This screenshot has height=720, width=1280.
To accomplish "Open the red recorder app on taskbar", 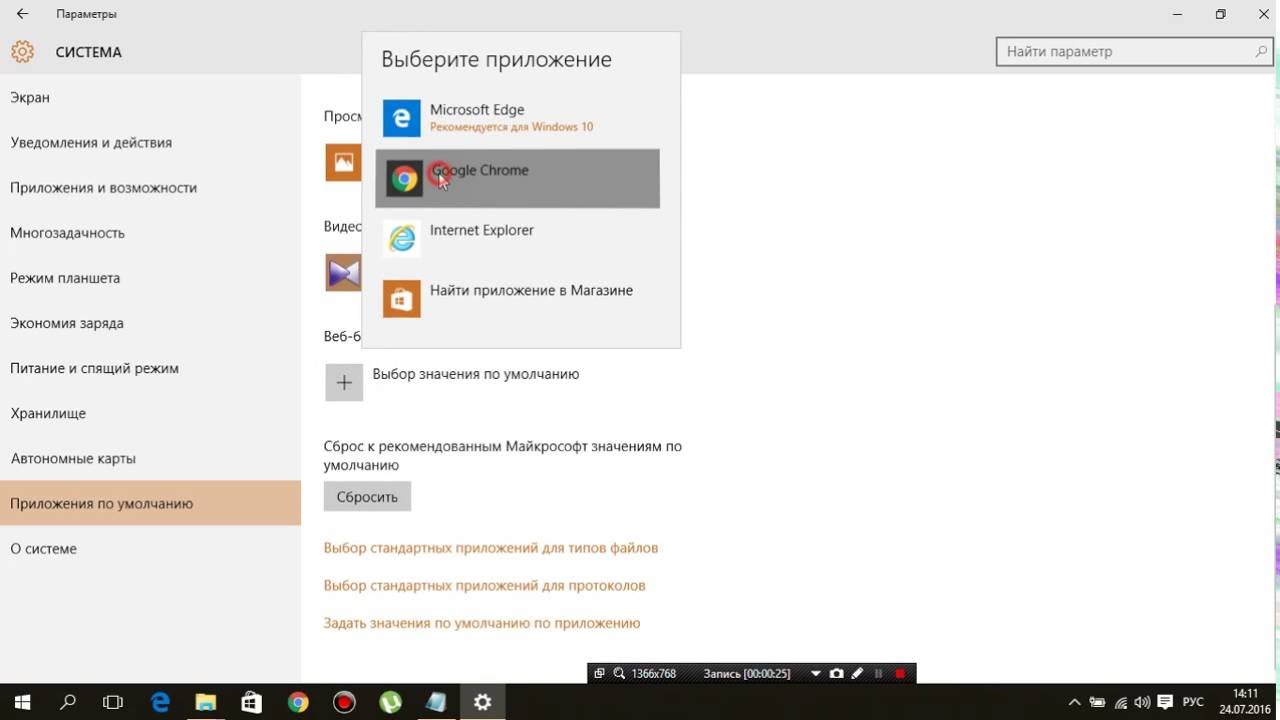I will (344, 702).
